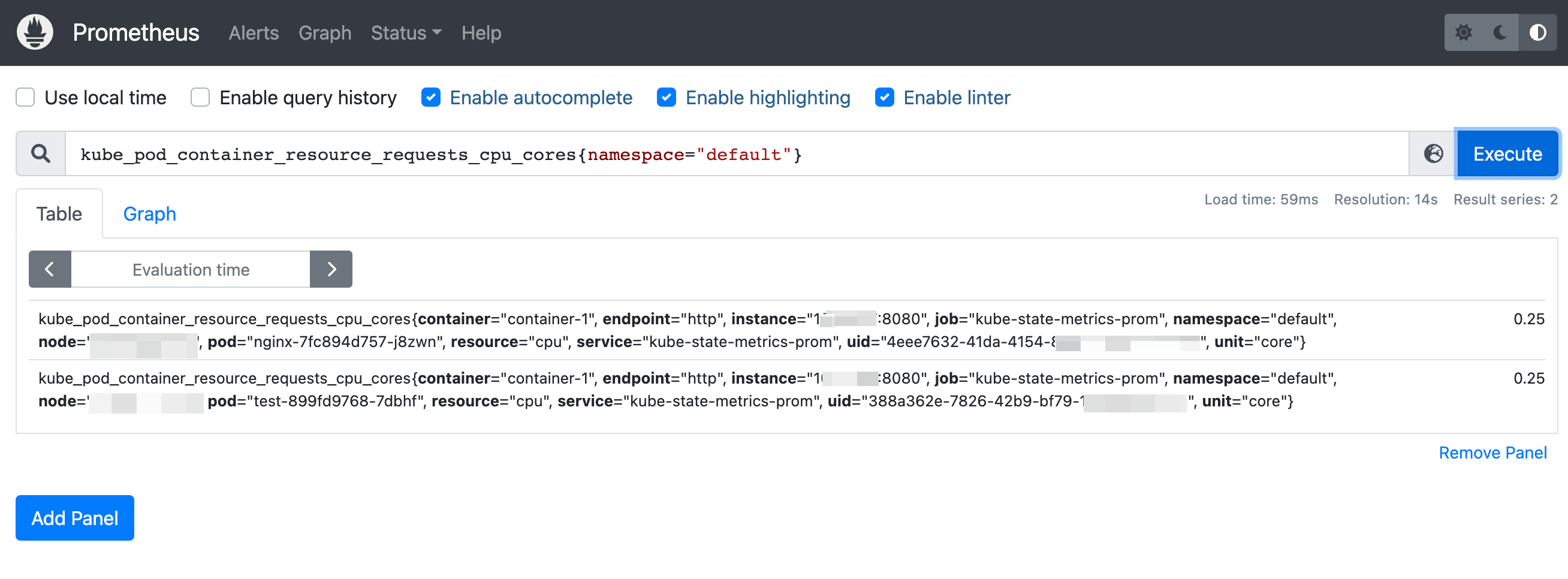Step evaluation time backward arrow
The image size is (1568, 579).
[50, 269]
